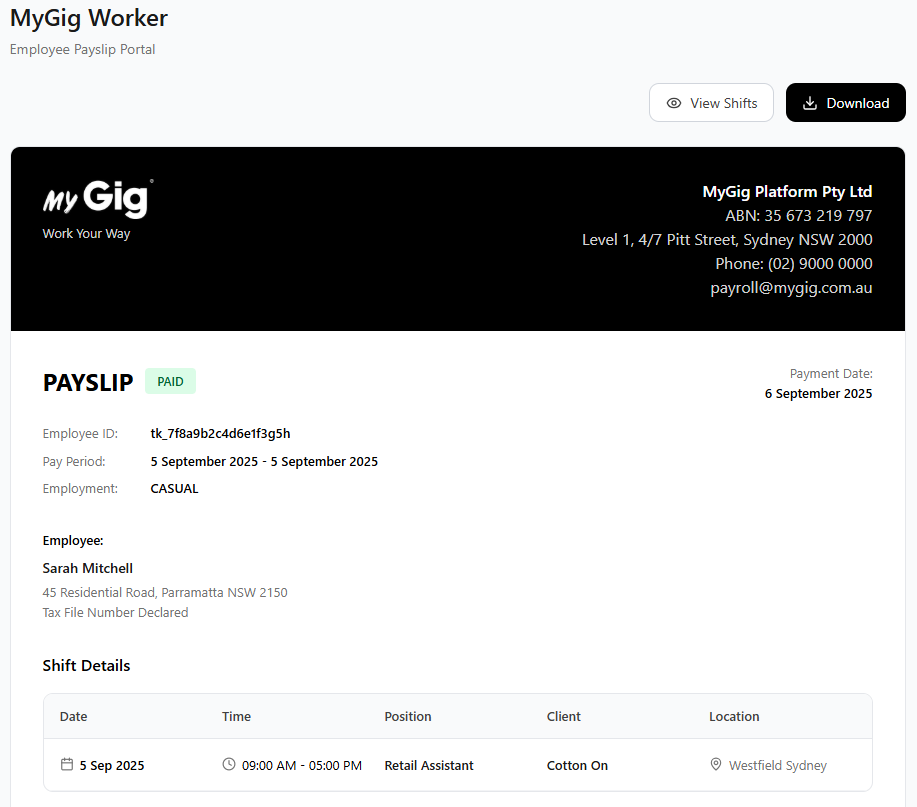Click the Parramatta residential address
Image resolution: width=917 pixels, height=807 pixels.
click(165, 592)
